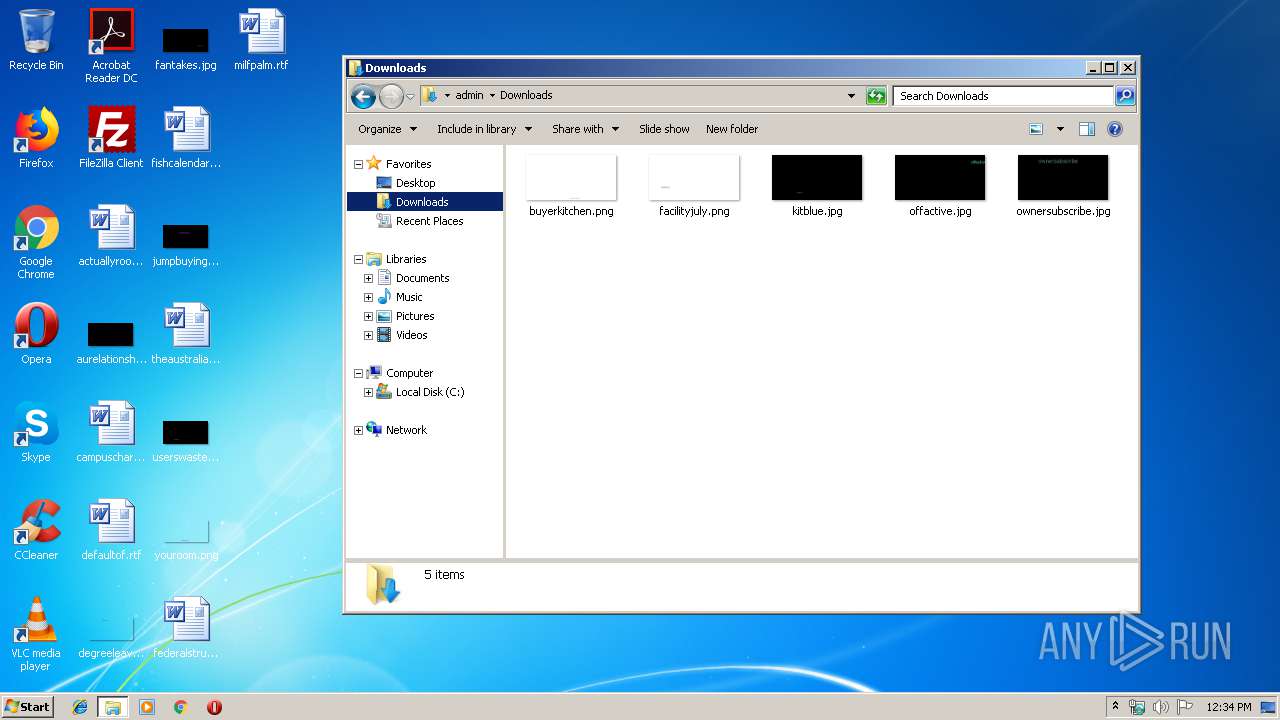
Task: Select Recent Places in navigation pane
Action: [x=429, y=221]
